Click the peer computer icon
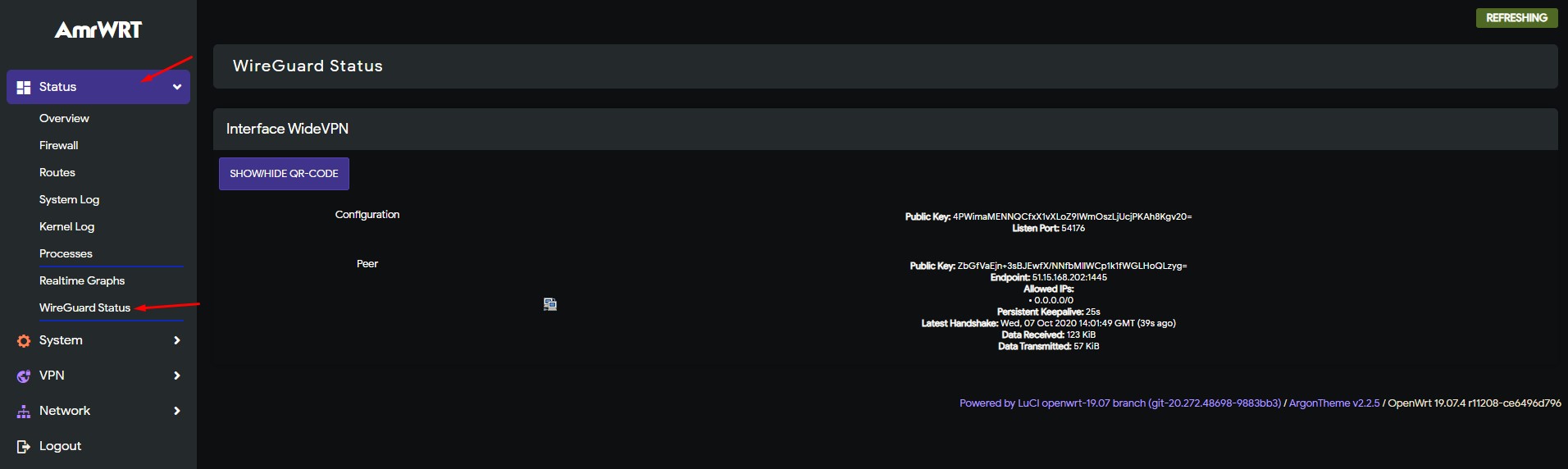1568x469 pixels. click(x=550, y=304)
